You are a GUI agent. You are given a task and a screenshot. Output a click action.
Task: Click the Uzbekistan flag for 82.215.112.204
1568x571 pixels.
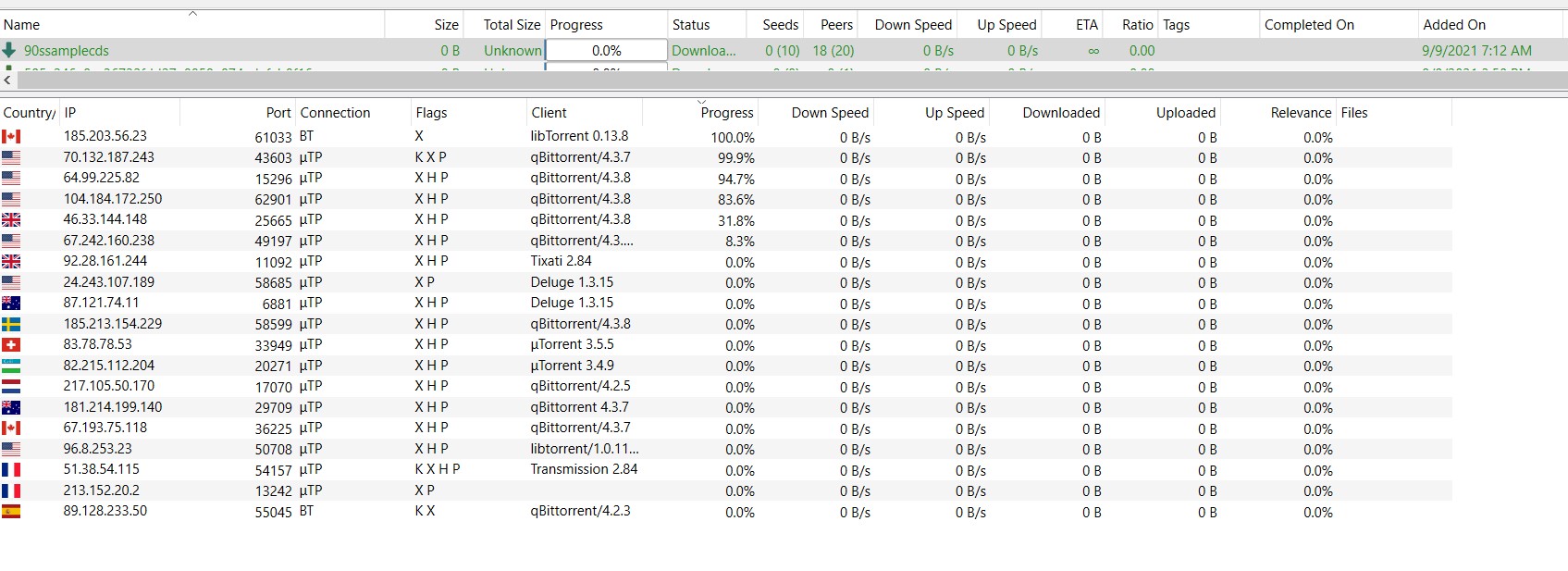pos(11,366)
